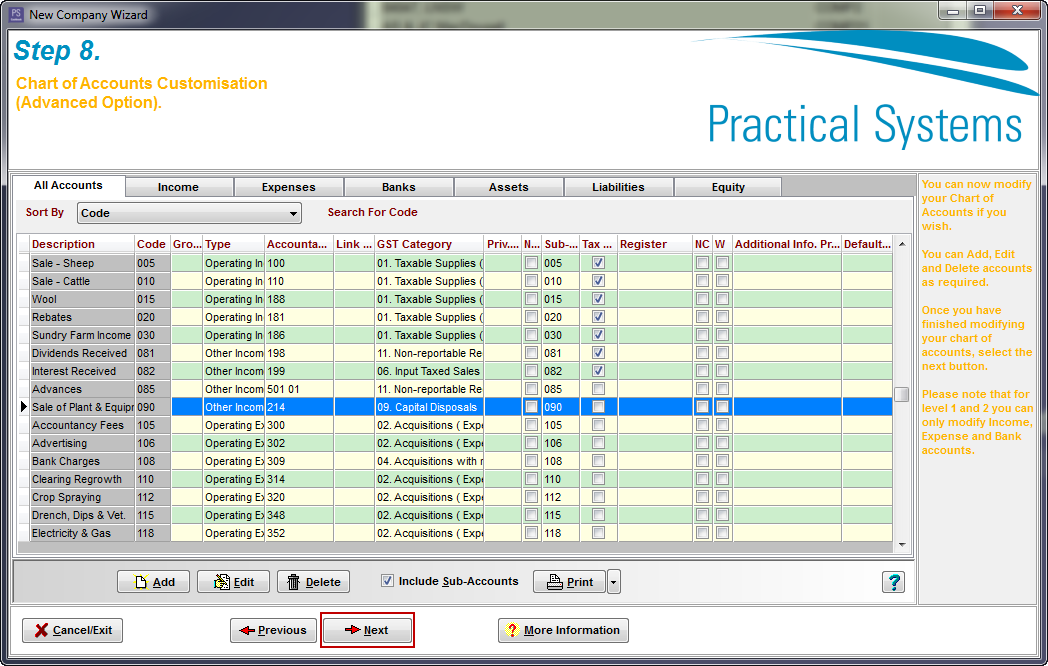Tick N checkbox for Rebates row
Viewport: 1048px width, 666px height.
pyautogui.click(x=531, y=317)
